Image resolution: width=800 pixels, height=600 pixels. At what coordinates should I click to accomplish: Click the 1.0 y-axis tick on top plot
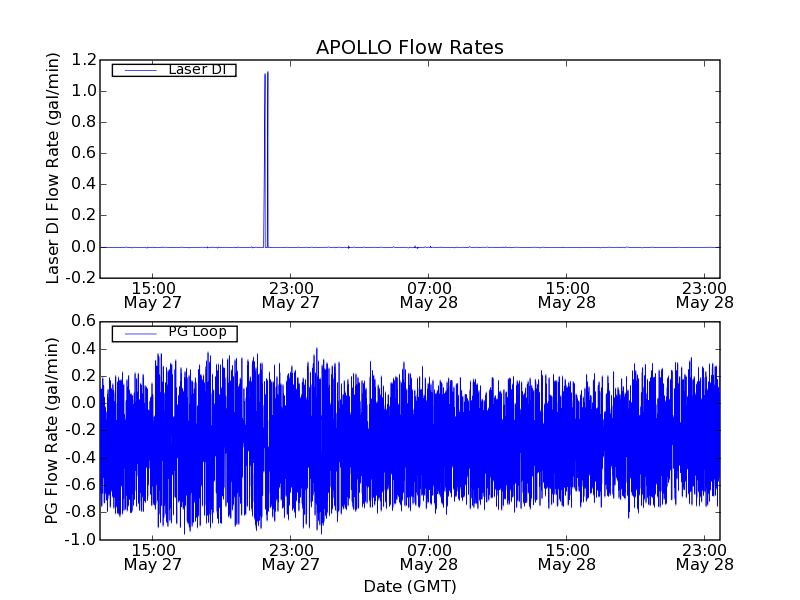[x=83, y=91]
